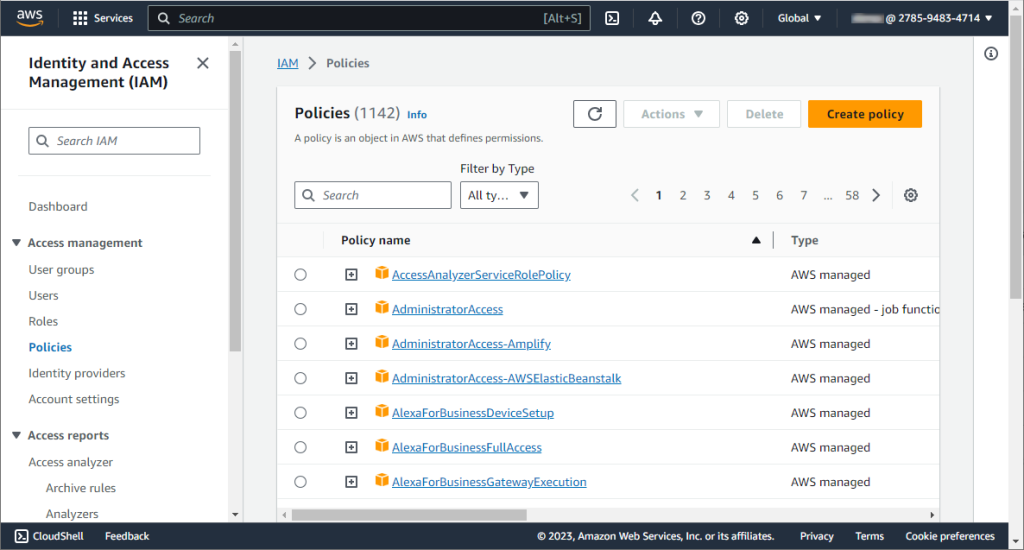The width and height of the screenshot is (1024, 550).
Task: Click the info panel icon at right edge
Action: [991, 54]
